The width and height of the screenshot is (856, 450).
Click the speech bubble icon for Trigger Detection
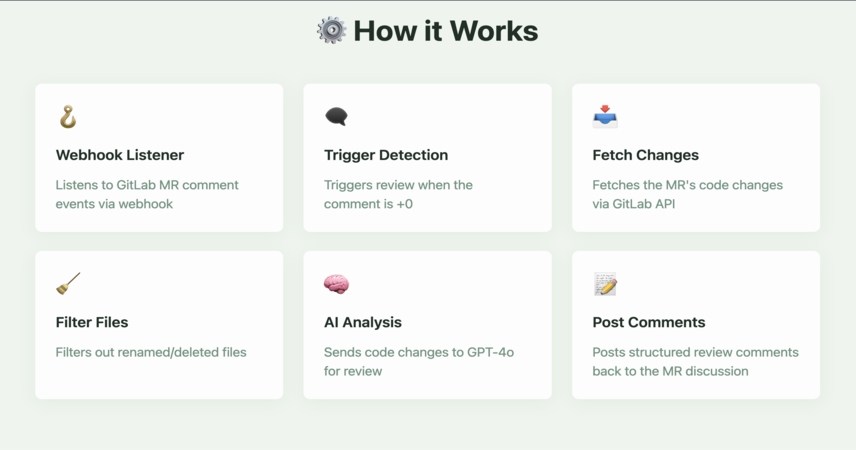click(x=336, y=116)
